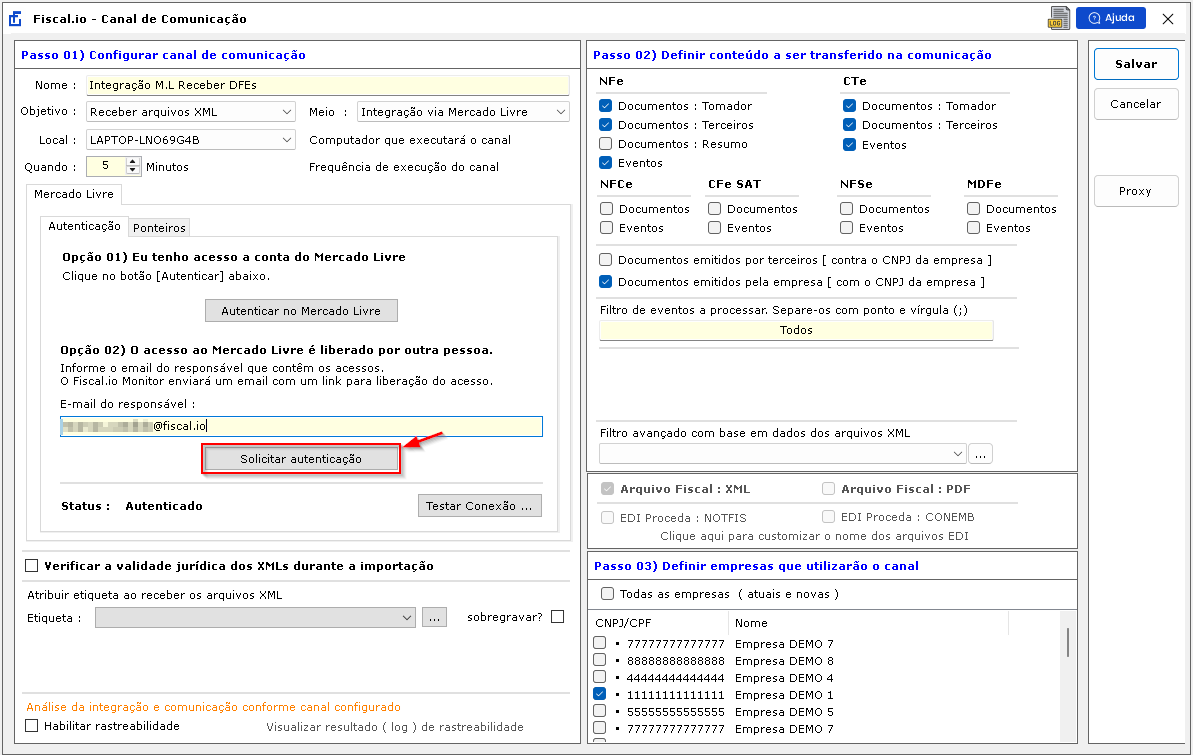Click ellipsis button beside advanced XML filter
The height and width of the screenshot is (755, 1193).
point(980,454)
